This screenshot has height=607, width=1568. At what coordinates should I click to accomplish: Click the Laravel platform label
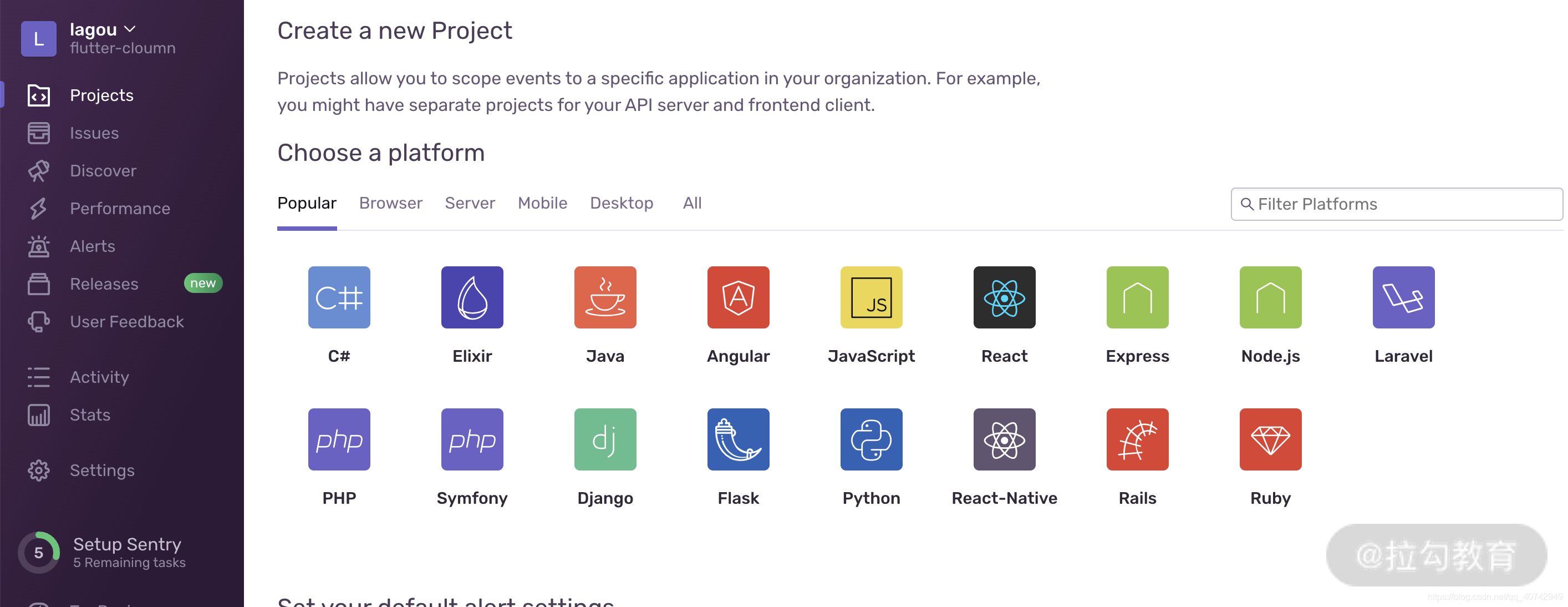(1404, 356)
